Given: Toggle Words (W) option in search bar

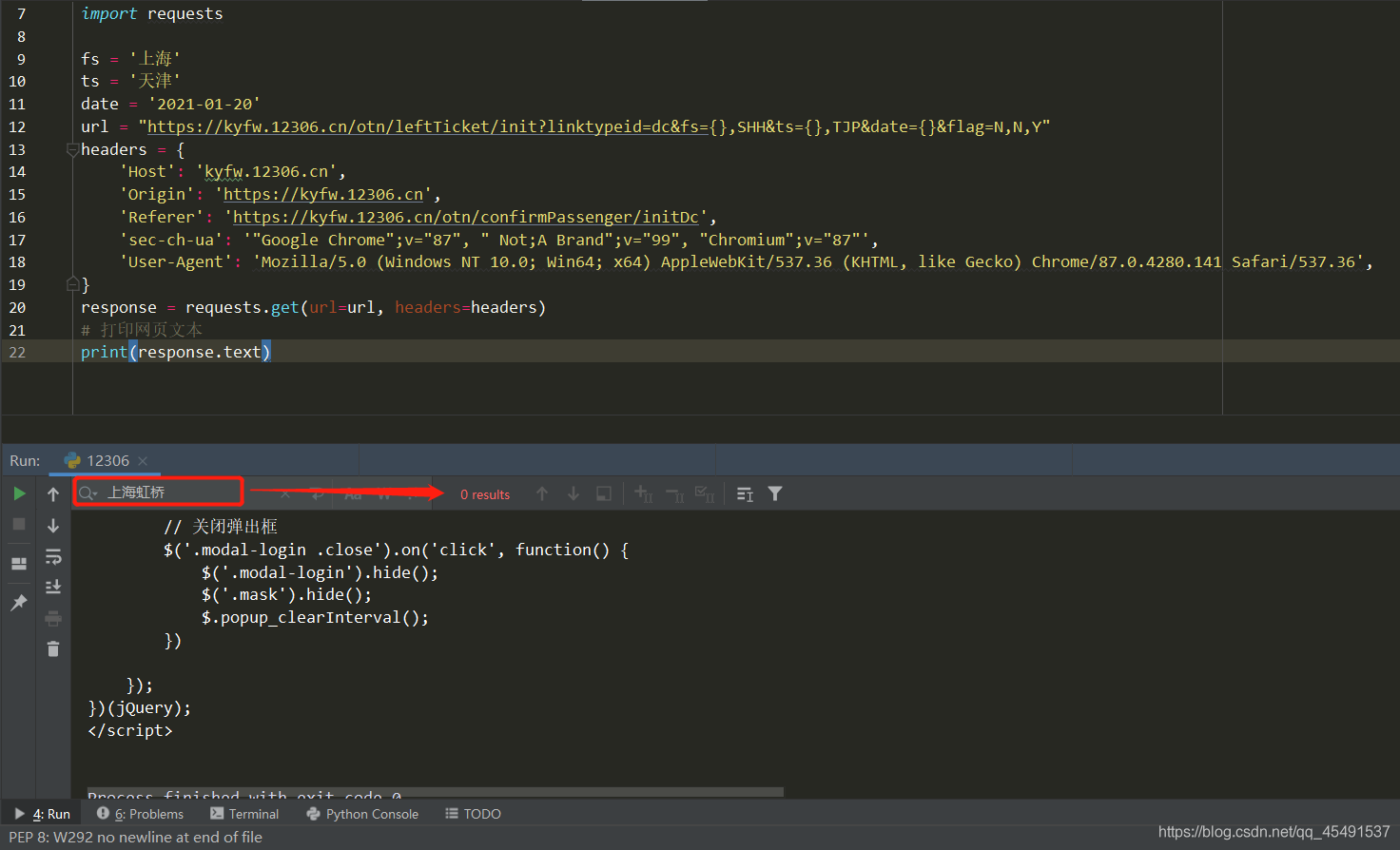Looking at the screenshot, I should (x=384, y=493).
